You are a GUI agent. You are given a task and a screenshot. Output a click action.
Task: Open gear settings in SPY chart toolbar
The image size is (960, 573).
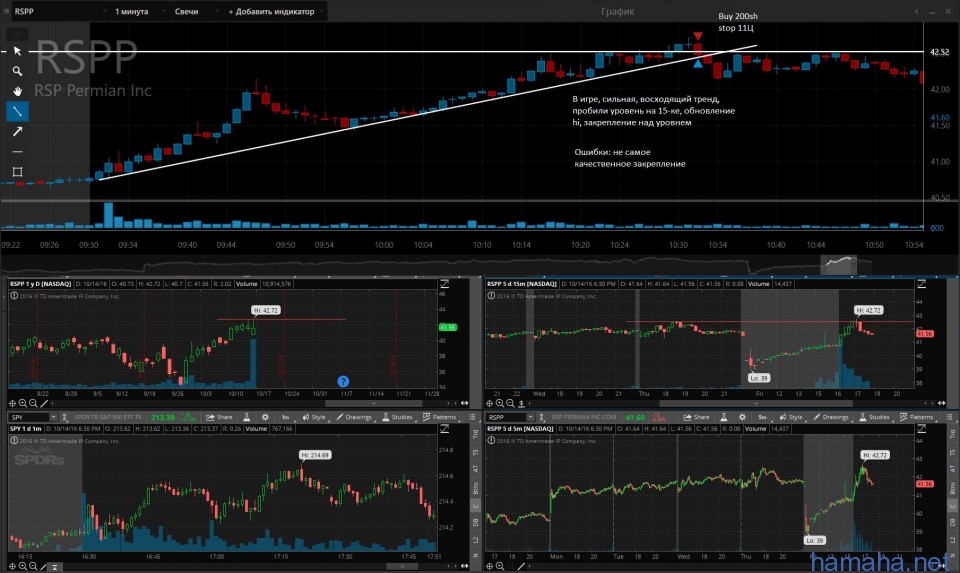pos(265,417)
